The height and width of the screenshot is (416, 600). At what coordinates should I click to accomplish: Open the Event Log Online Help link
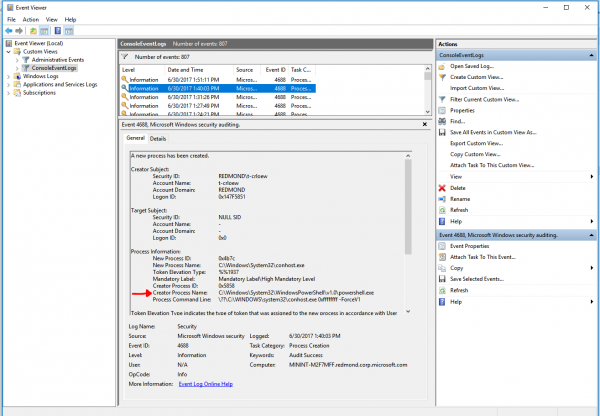point(206,384)
